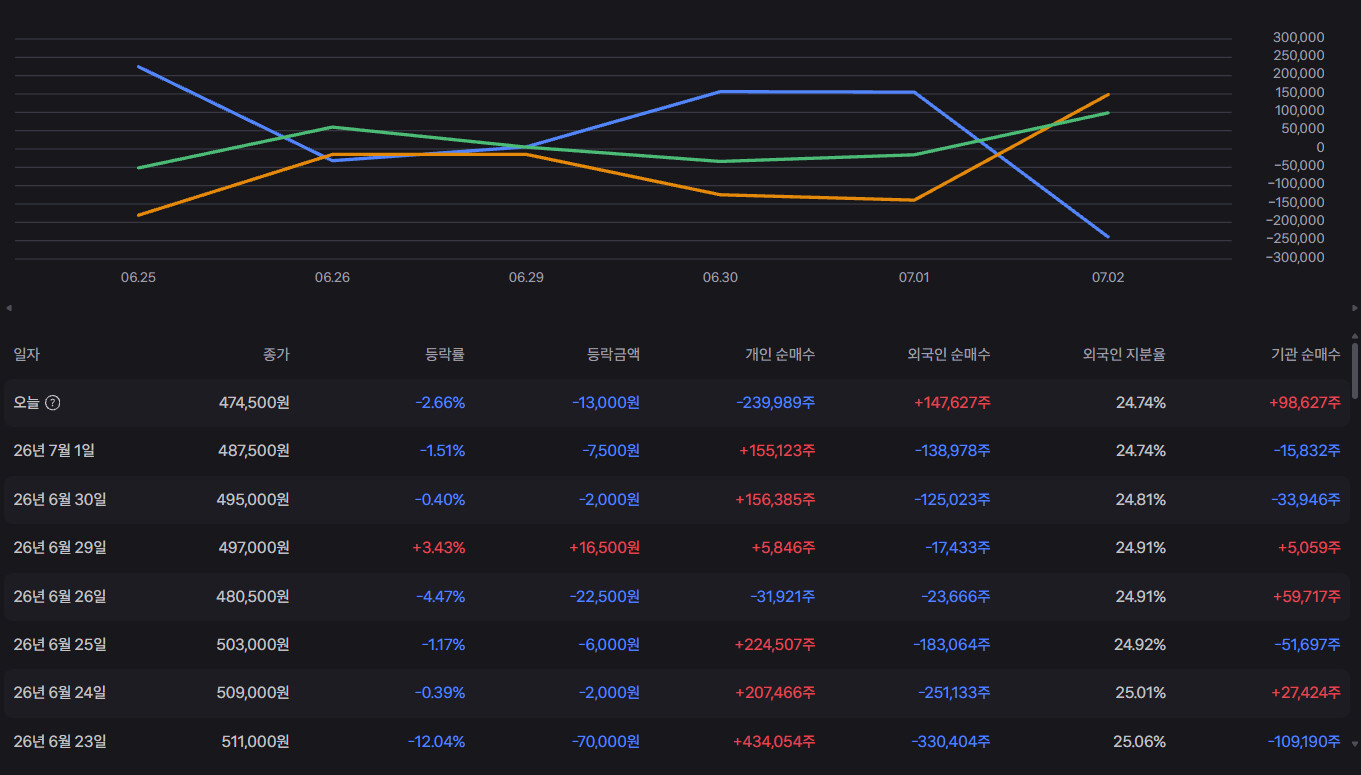Click the foreign ownership value 24.81%
The height and width of the screenshot is (775, 1361).
coord(1141,499)
